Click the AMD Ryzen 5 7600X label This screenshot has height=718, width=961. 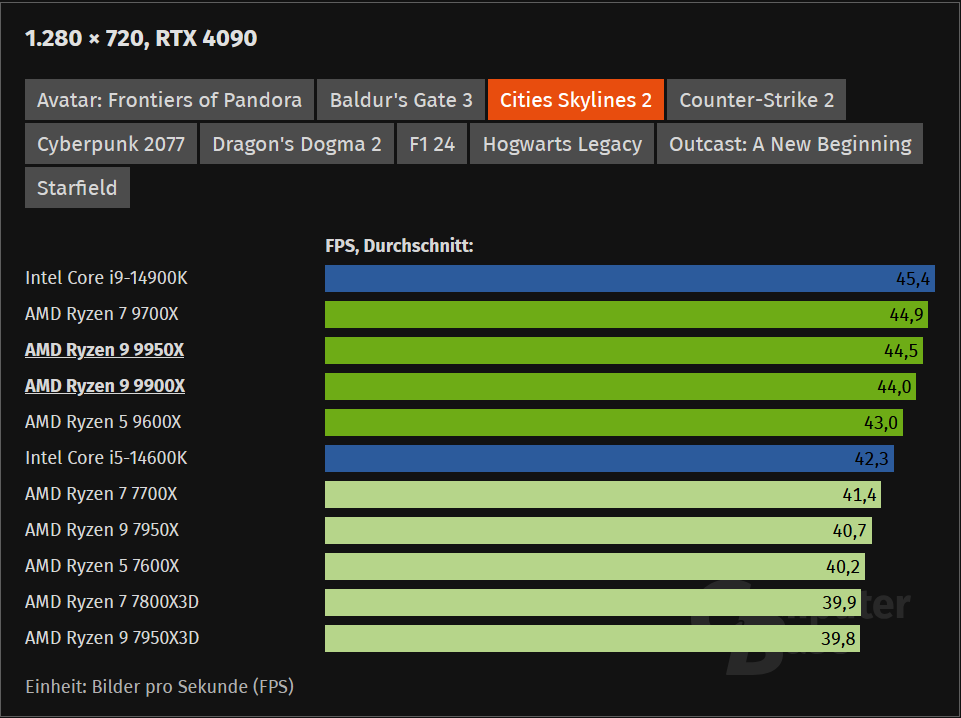pyautogui.click(x=102, y=566)
